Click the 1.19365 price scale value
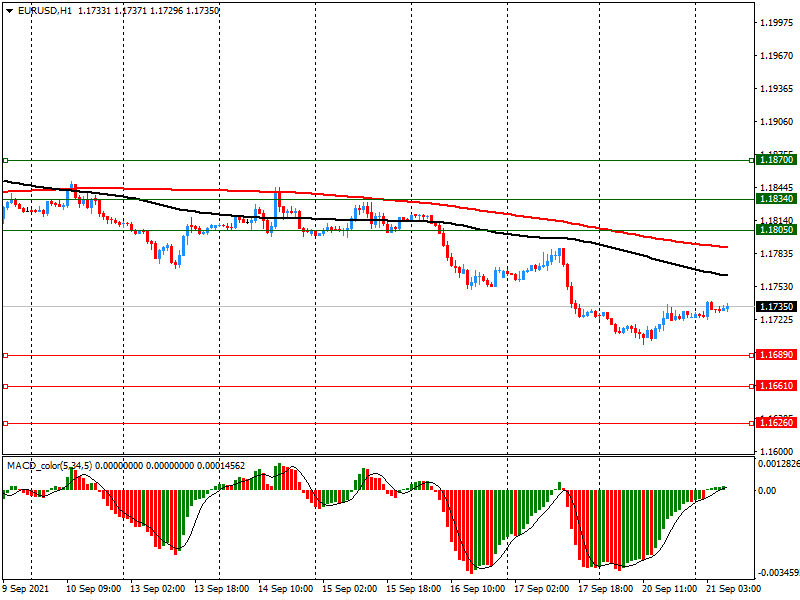This screenshot has width=800, height=600. [x=777, y=89]
